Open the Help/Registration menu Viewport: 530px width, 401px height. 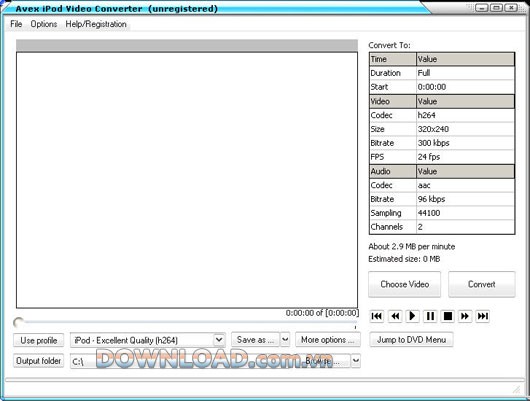pyautogui.click(x=96, y=24)
